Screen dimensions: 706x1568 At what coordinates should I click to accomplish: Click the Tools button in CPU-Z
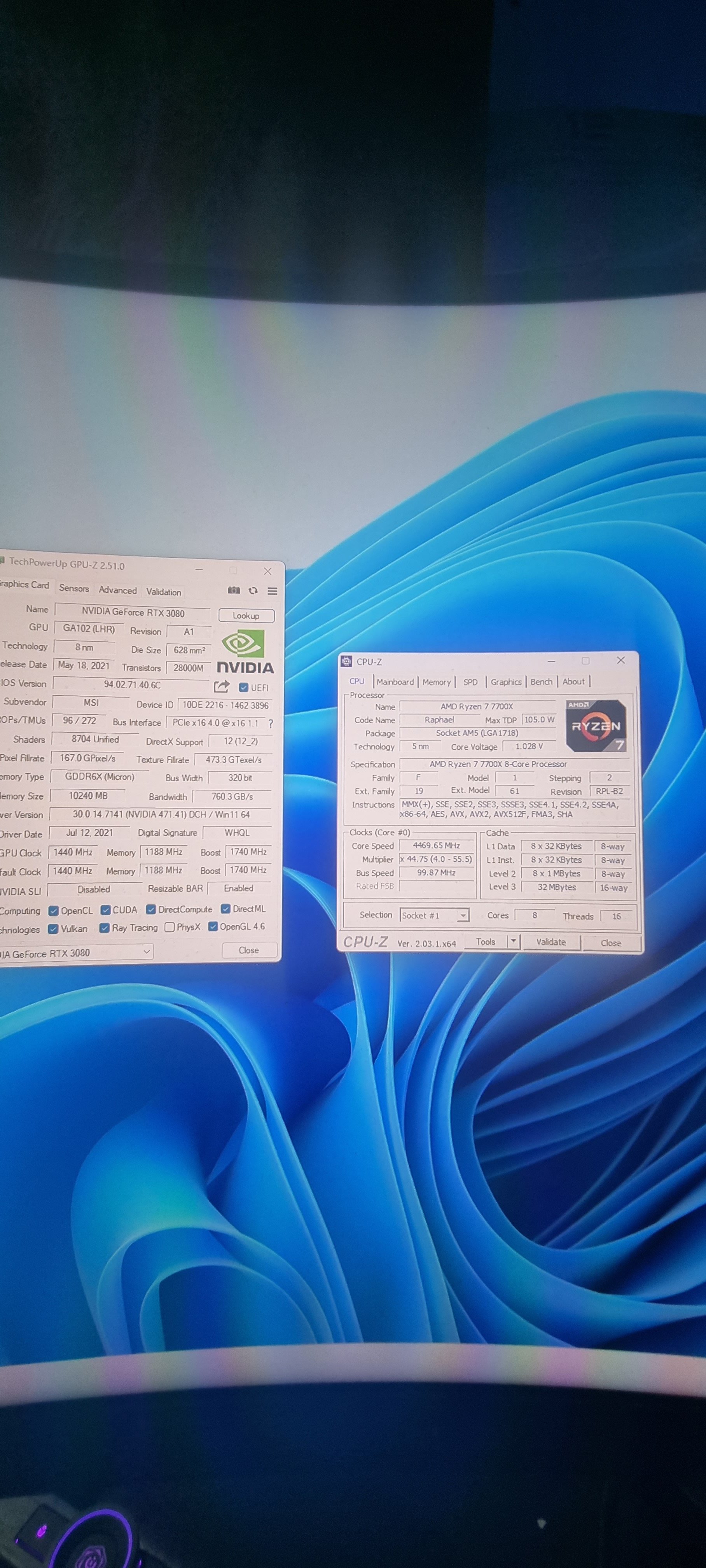click(x=486, y=941)
